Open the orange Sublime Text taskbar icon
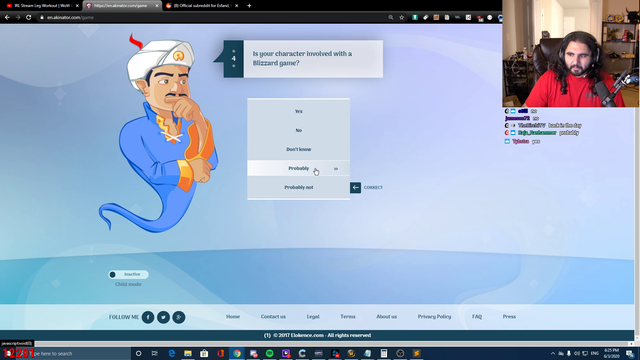 (x=416, y=353)
